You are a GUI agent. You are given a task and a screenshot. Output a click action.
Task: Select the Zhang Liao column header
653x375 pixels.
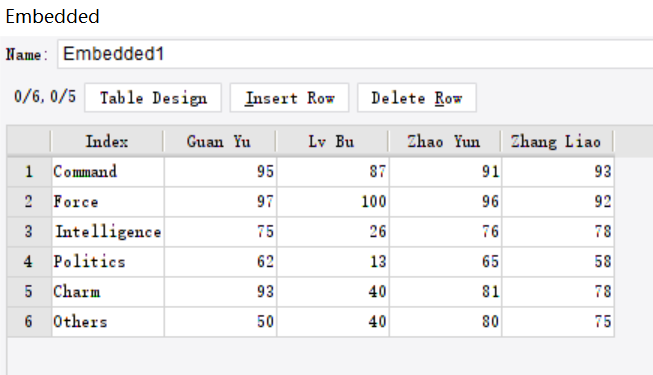click(557, 142)
